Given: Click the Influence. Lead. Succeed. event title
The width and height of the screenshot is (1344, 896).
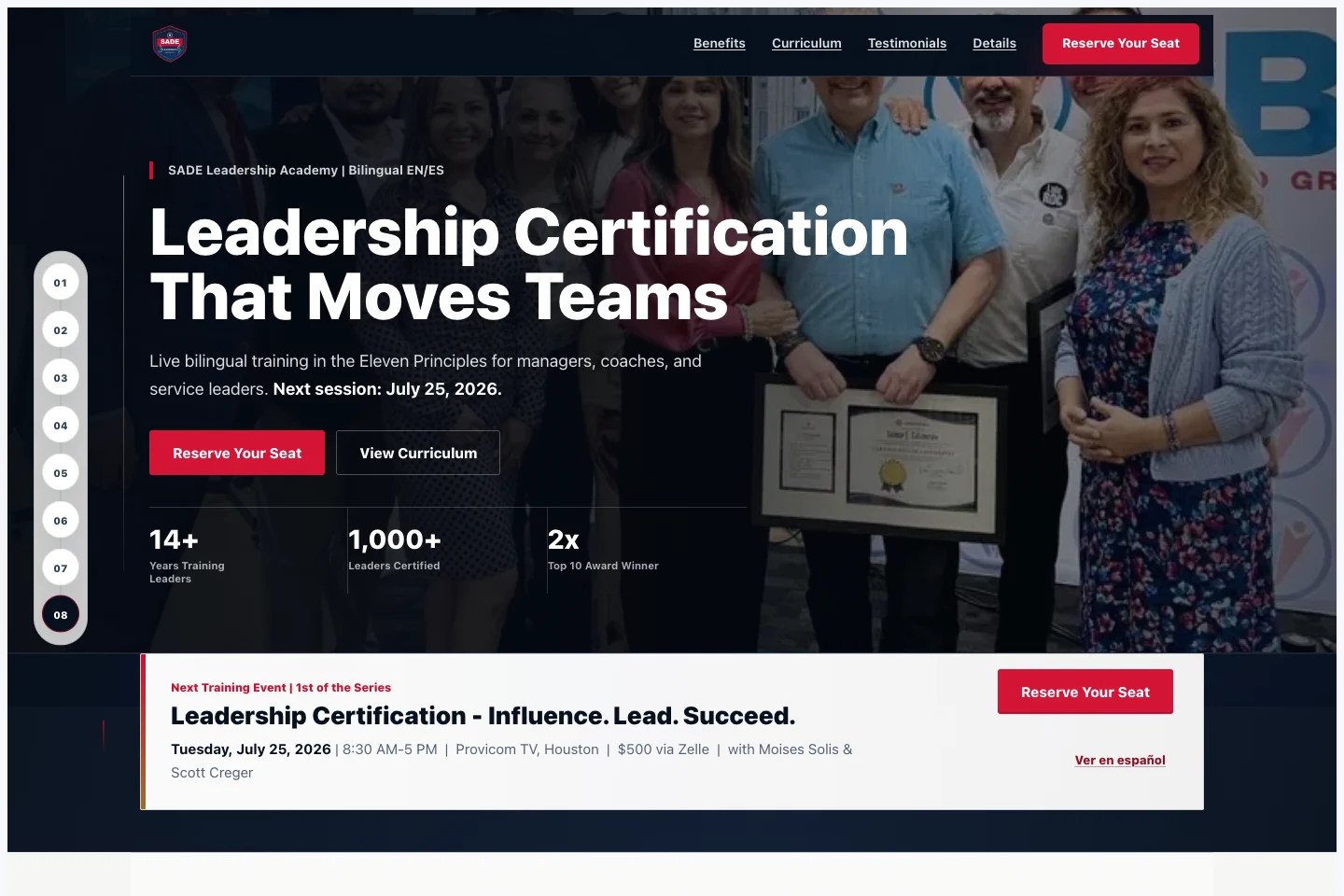Looking at the screenshot, I should pyautogui.click(x=483, y=716).
